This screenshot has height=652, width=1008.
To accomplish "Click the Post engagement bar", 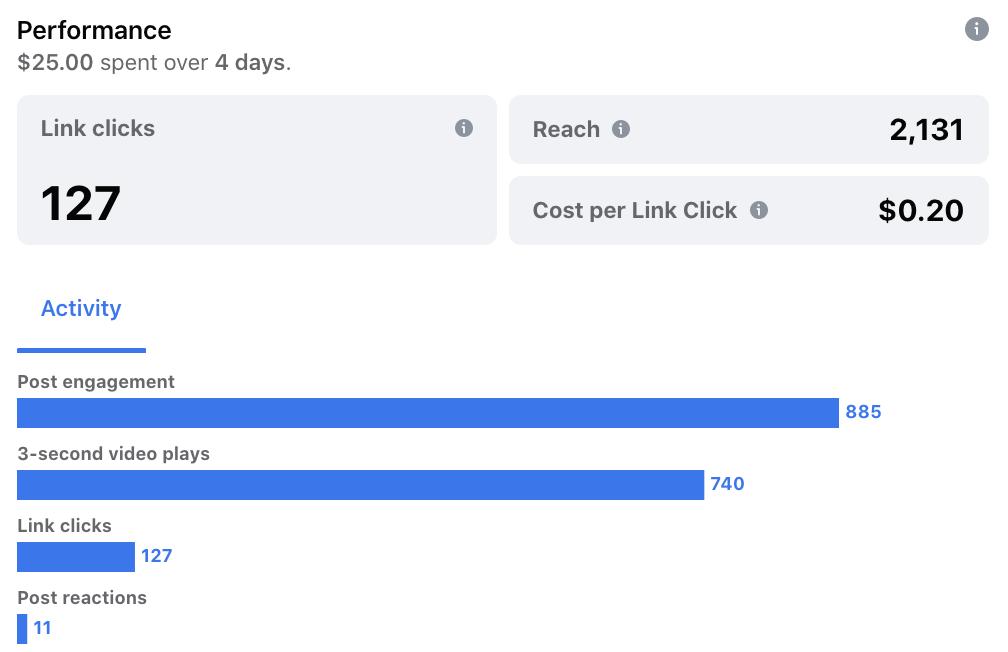I will 428,413.
